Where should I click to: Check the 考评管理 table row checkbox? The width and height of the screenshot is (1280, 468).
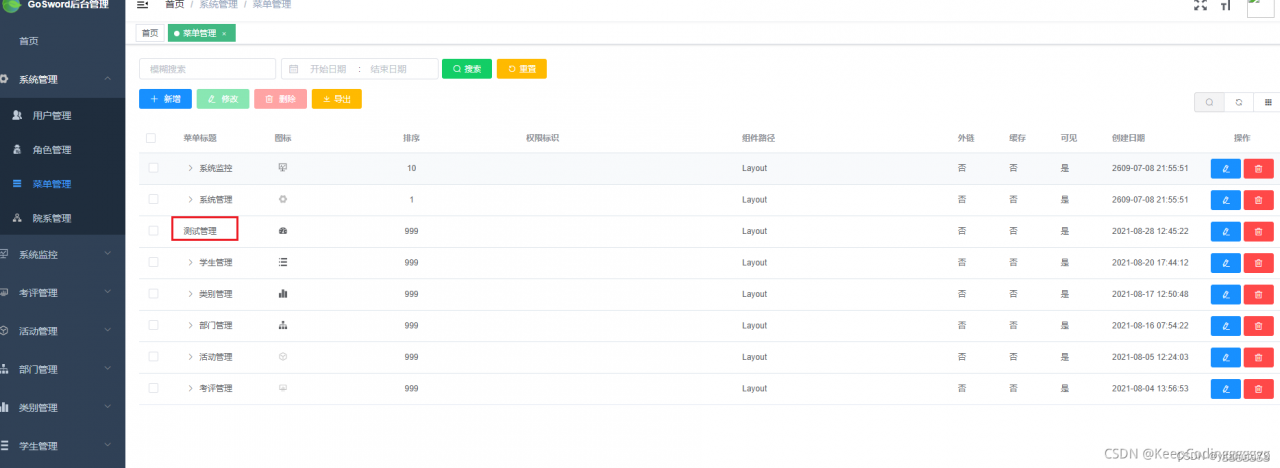coord(153,388)
